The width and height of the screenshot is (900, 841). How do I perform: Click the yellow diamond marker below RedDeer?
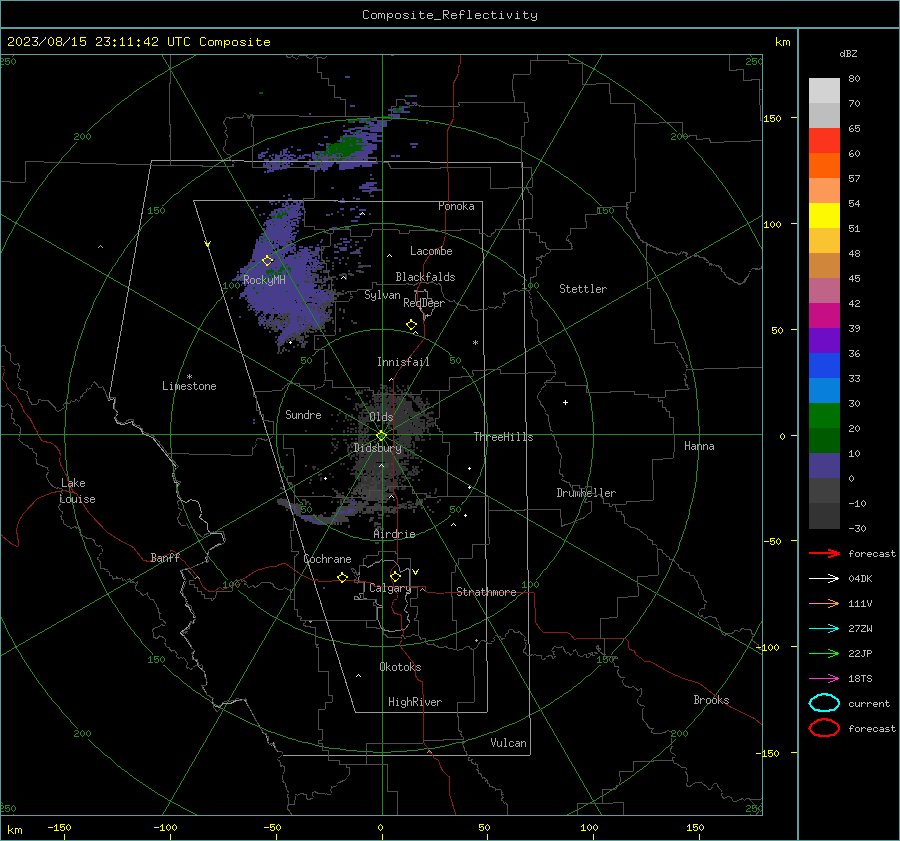click(412, 325)
